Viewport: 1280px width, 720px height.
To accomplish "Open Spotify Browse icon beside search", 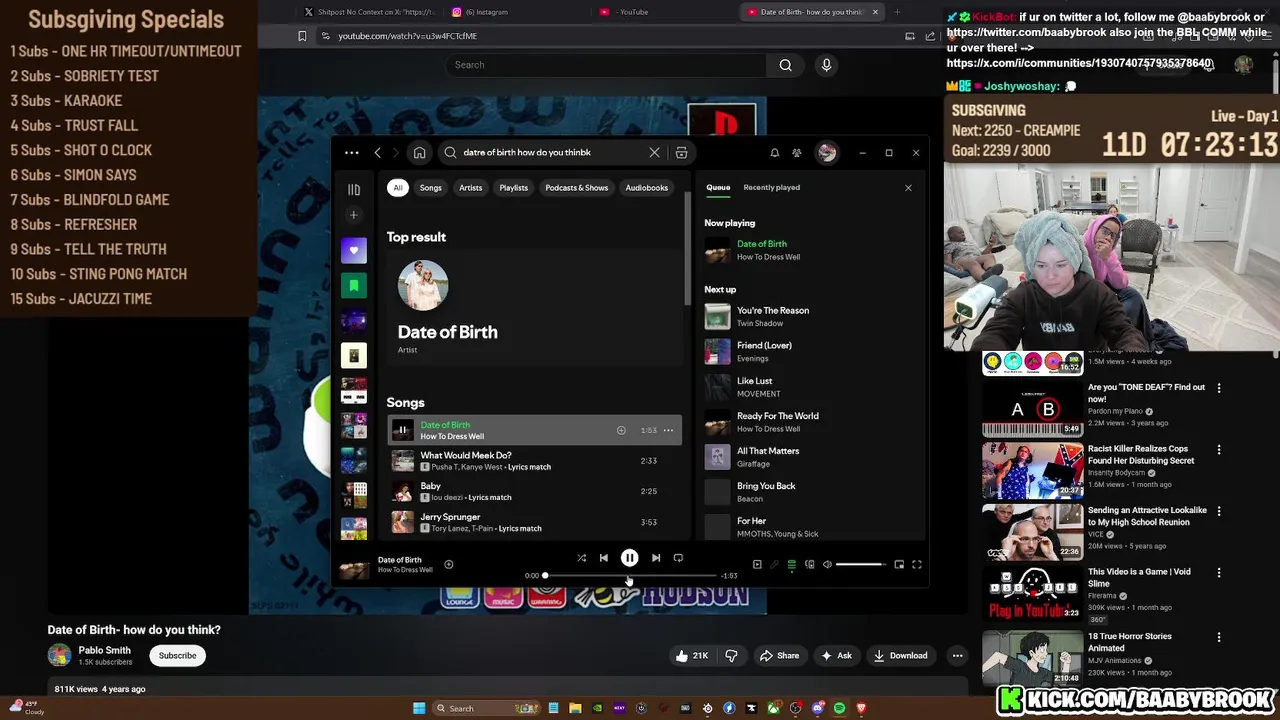I will pos(681,153).
